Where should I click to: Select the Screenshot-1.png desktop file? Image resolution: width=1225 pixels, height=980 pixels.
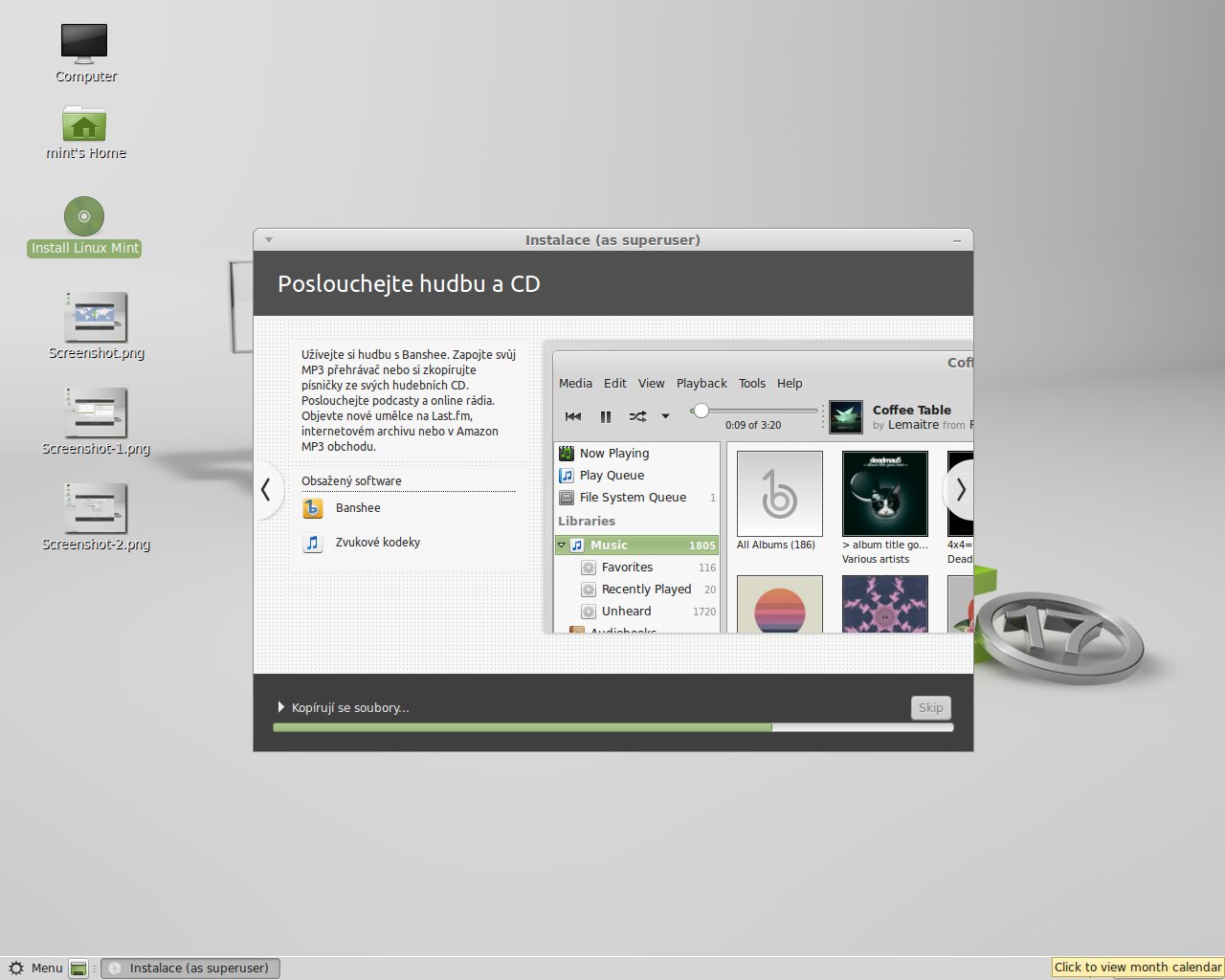click(96, 413)
